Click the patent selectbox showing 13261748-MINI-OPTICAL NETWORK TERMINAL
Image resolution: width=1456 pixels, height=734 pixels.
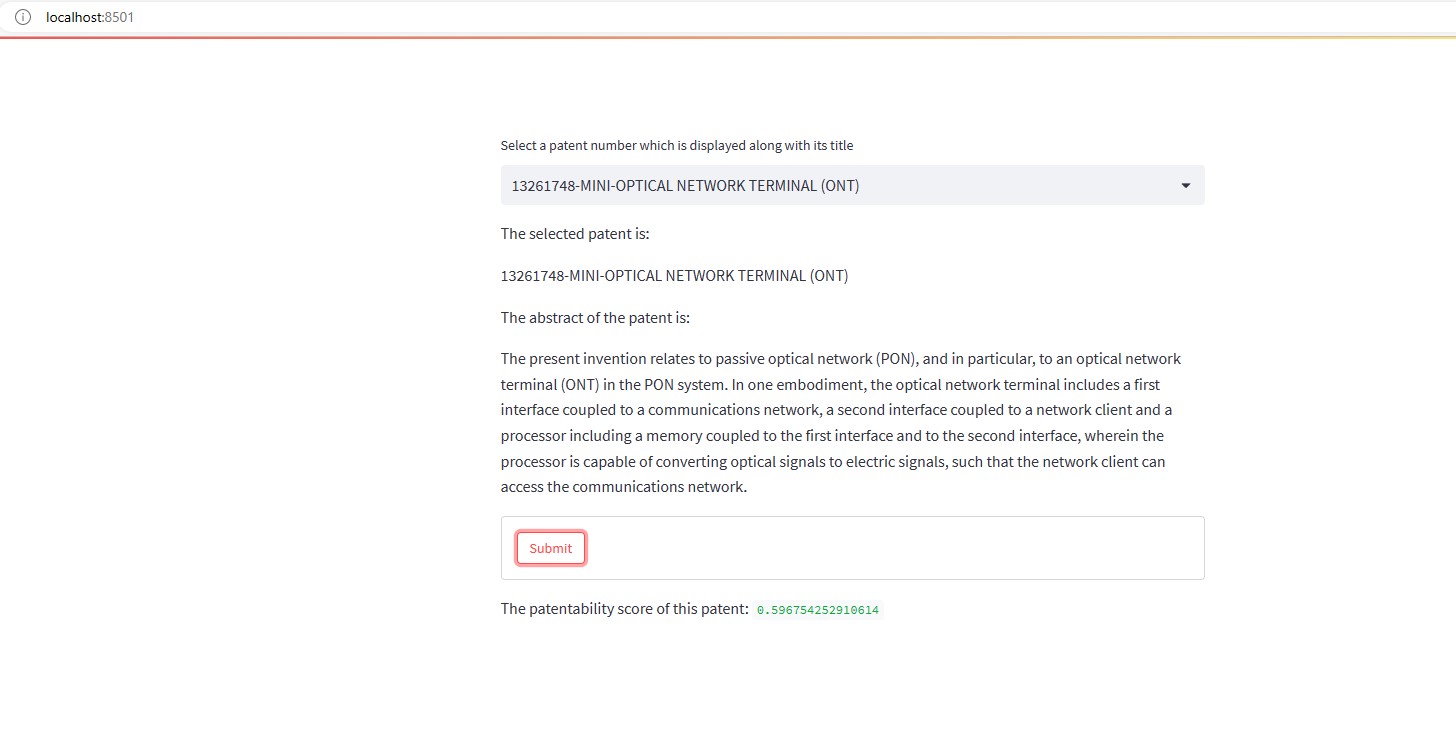[852, 185]
